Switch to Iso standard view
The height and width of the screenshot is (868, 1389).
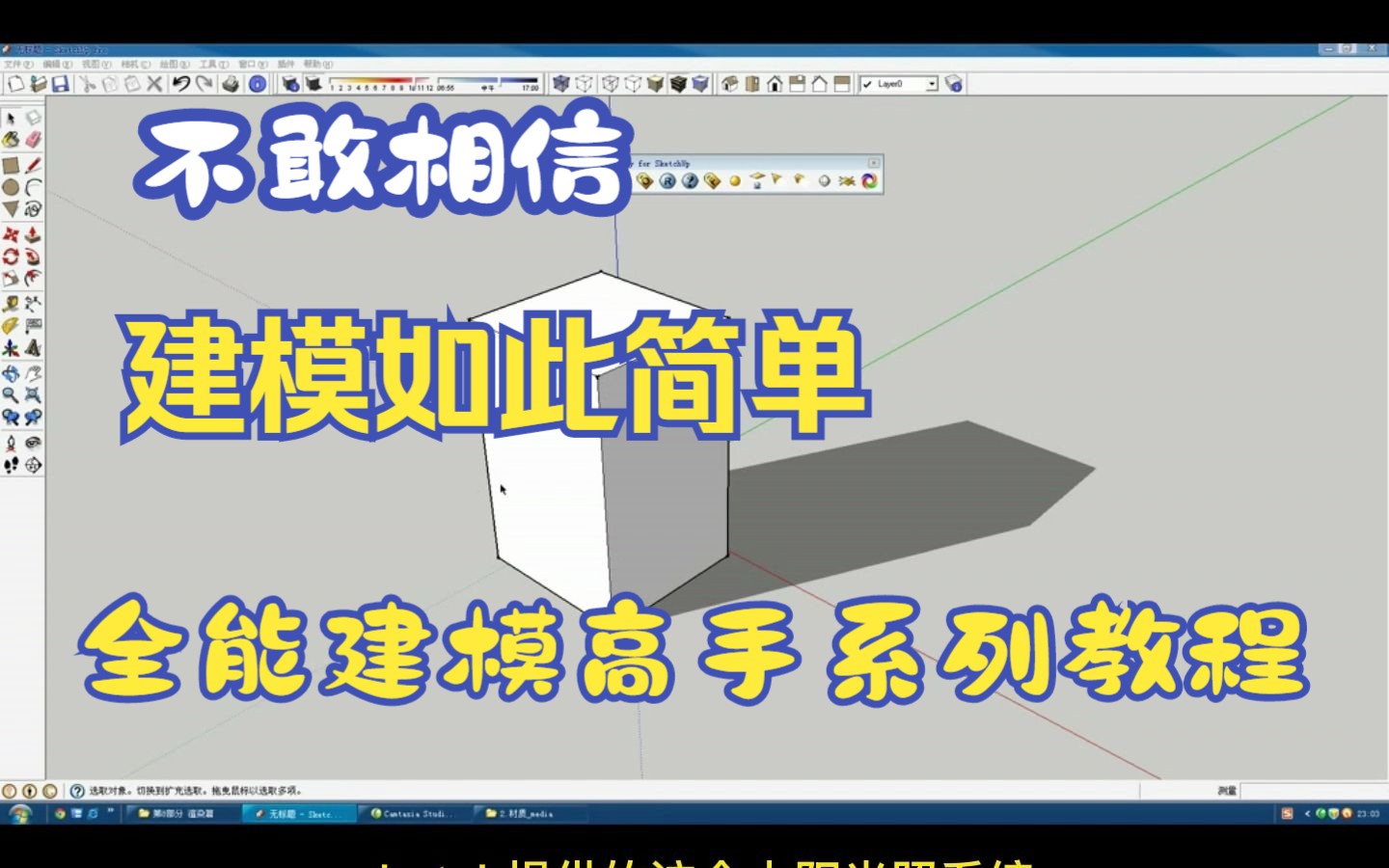[x=730, y=85]
